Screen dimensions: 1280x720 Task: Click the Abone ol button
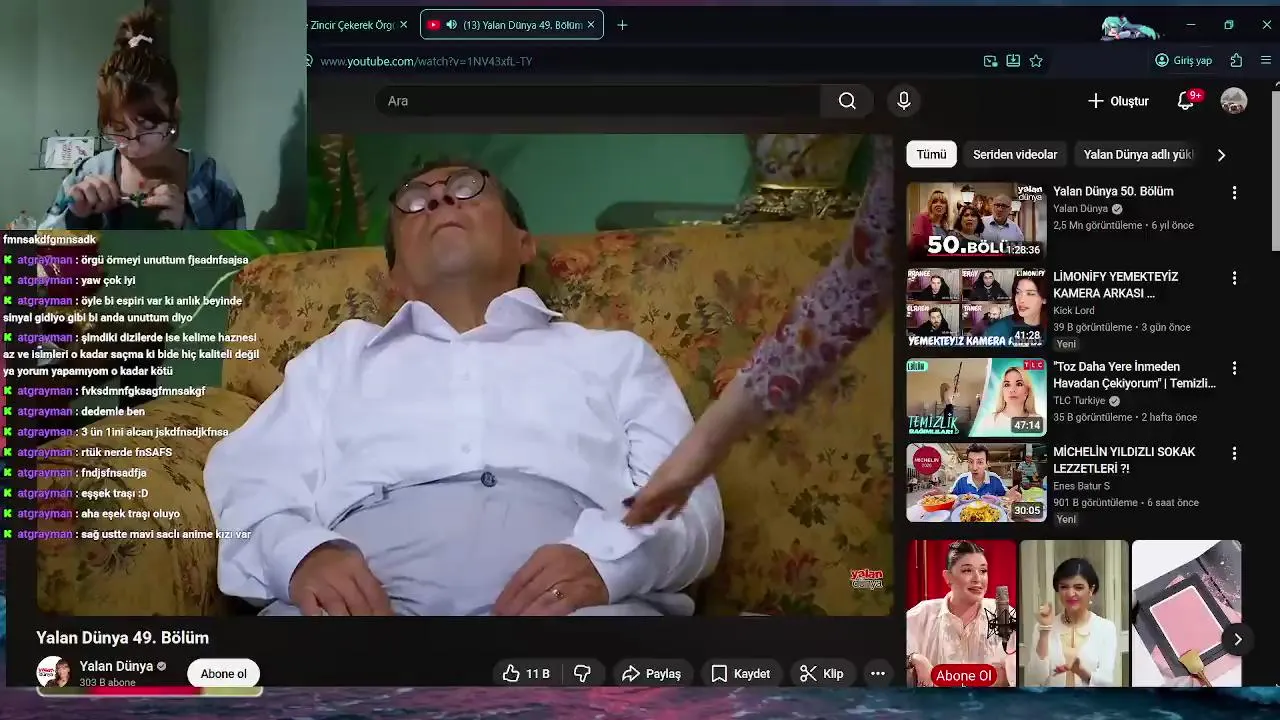tap(223, 674)
